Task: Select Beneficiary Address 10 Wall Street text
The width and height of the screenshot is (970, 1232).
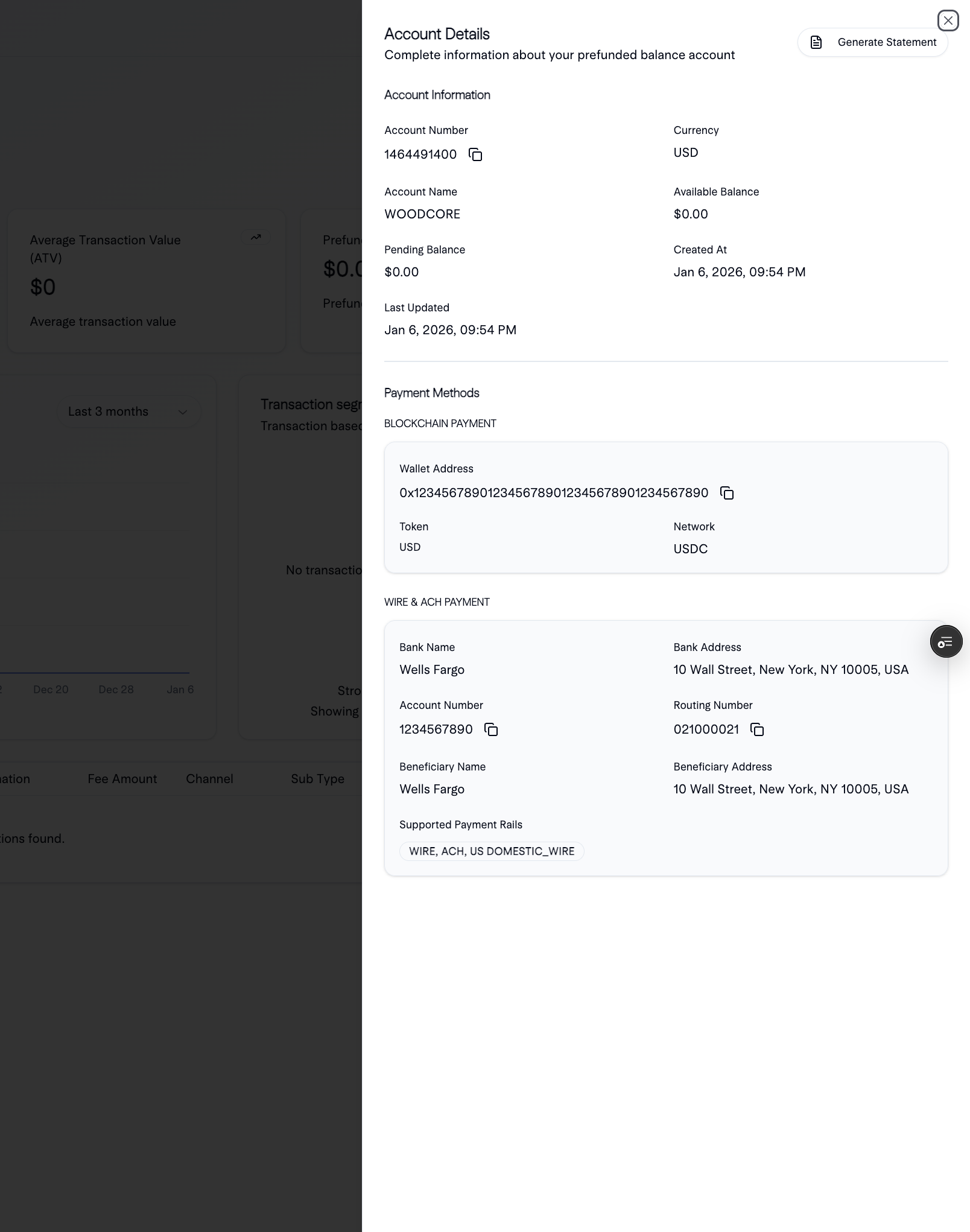Action: tap(791, 789)
